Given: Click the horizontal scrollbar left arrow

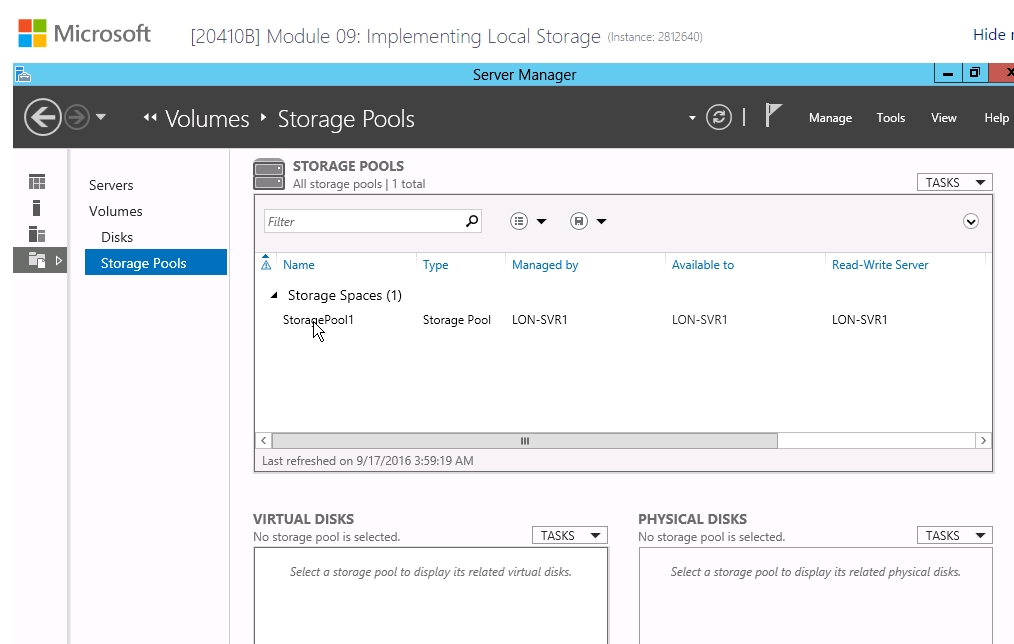Looking at the screenshot, I should tap(264, 440).
